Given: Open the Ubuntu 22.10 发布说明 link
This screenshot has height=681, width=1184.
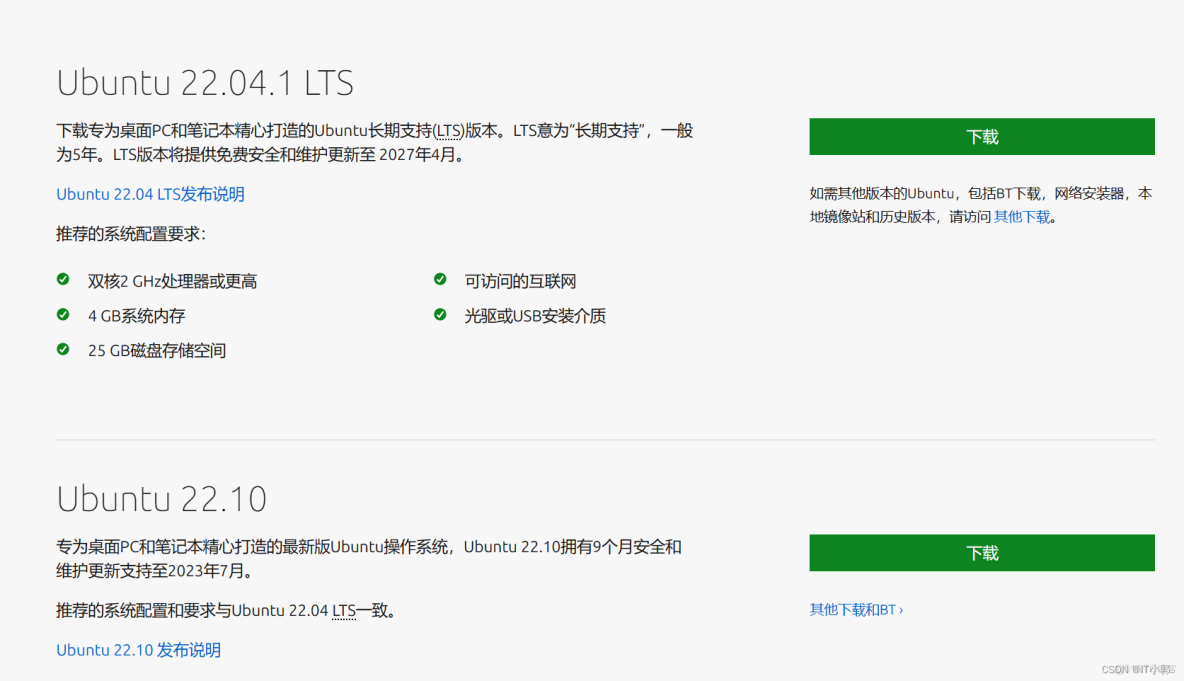Looking at the screenshot, I should 138,649.
